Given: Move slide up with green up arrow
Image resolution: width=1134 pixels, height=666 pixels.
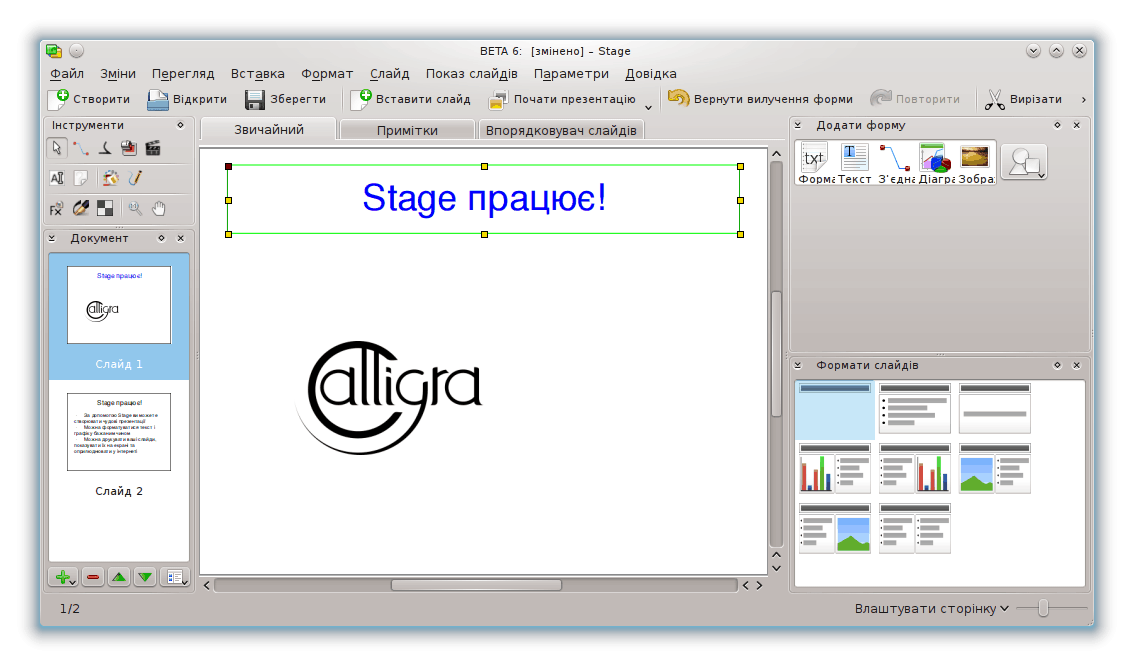Looking at the screenshot, I should pos(119,577).
